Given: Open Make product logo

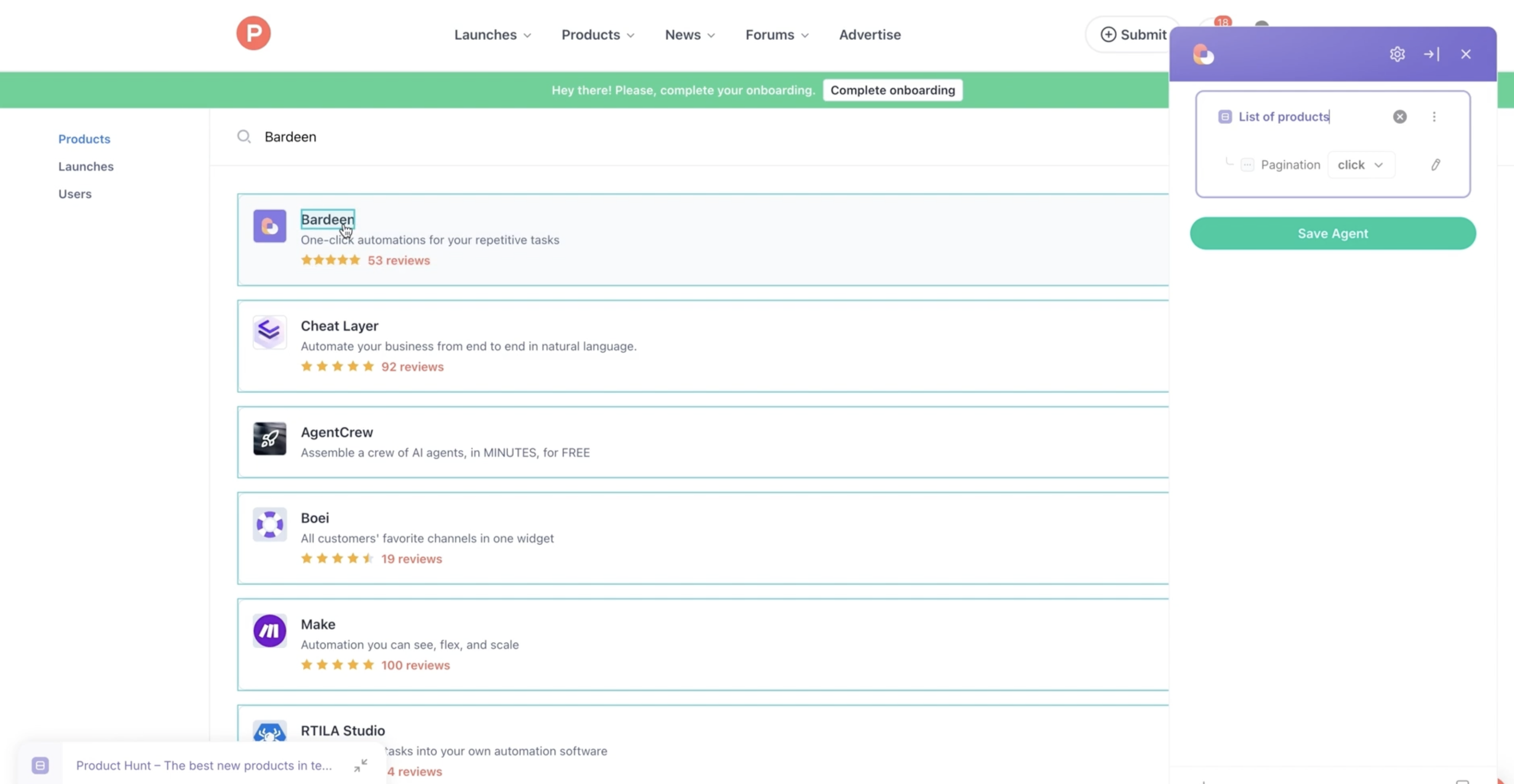Looking at the screenshot, I should pyautogui.click(x=270, y=631).
